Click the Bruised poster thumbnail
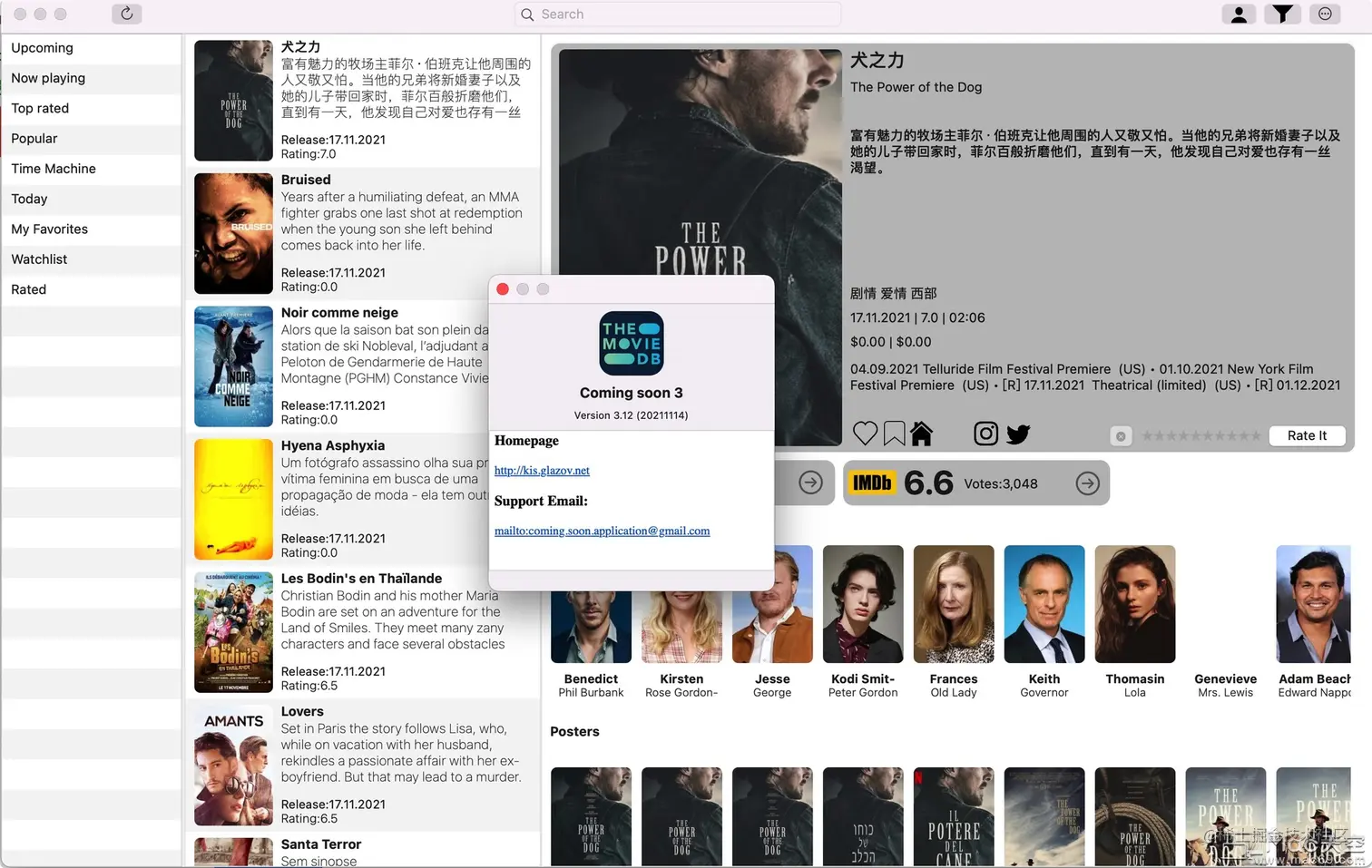 (x=233, y=233)
